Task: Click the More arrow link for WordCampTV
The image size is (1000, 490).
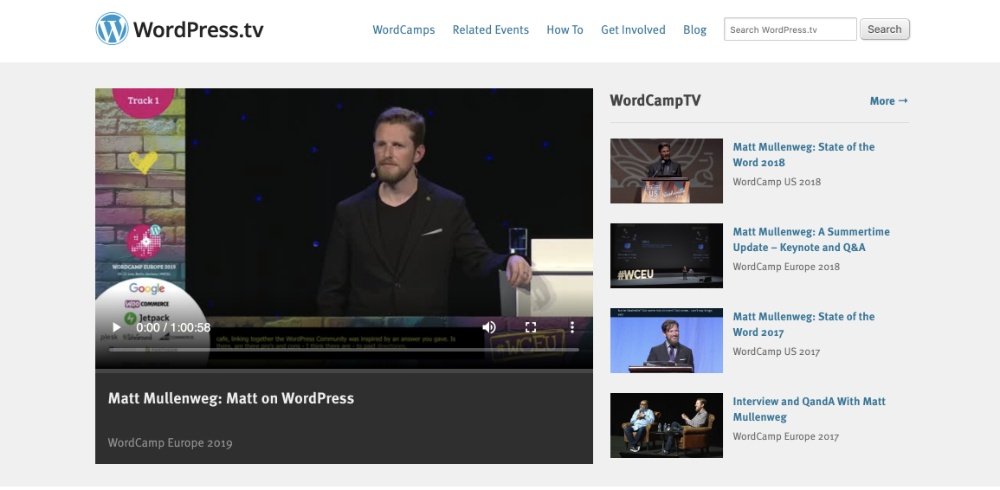Action: pyautogui.click(x=888, y=101)
